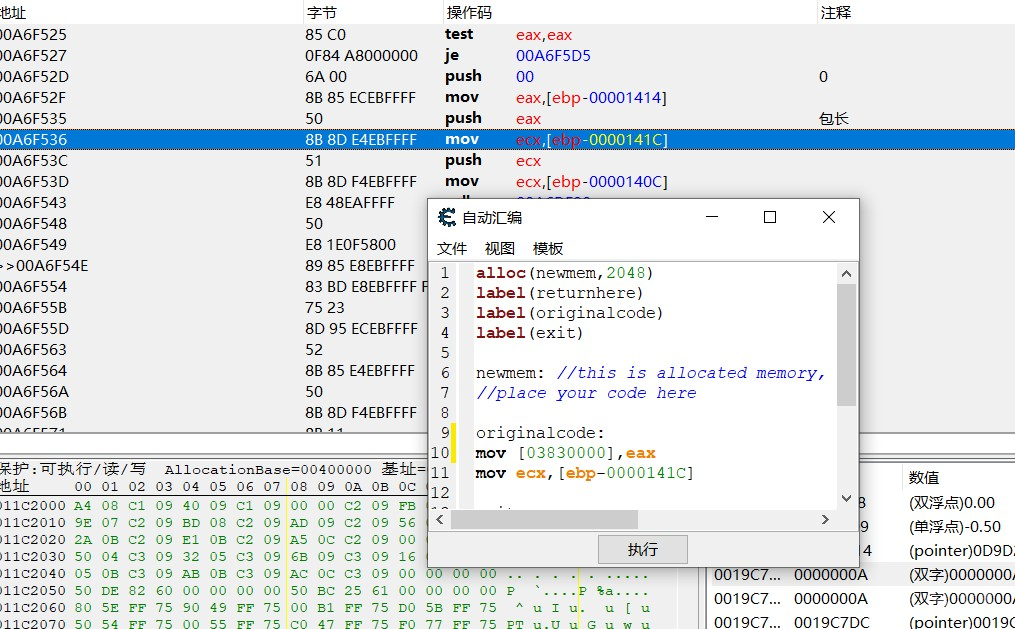The height and width of the screenshot is (629, 1015).
Task: Minimize the 自动汇编 dialog window
Action: 712,218
